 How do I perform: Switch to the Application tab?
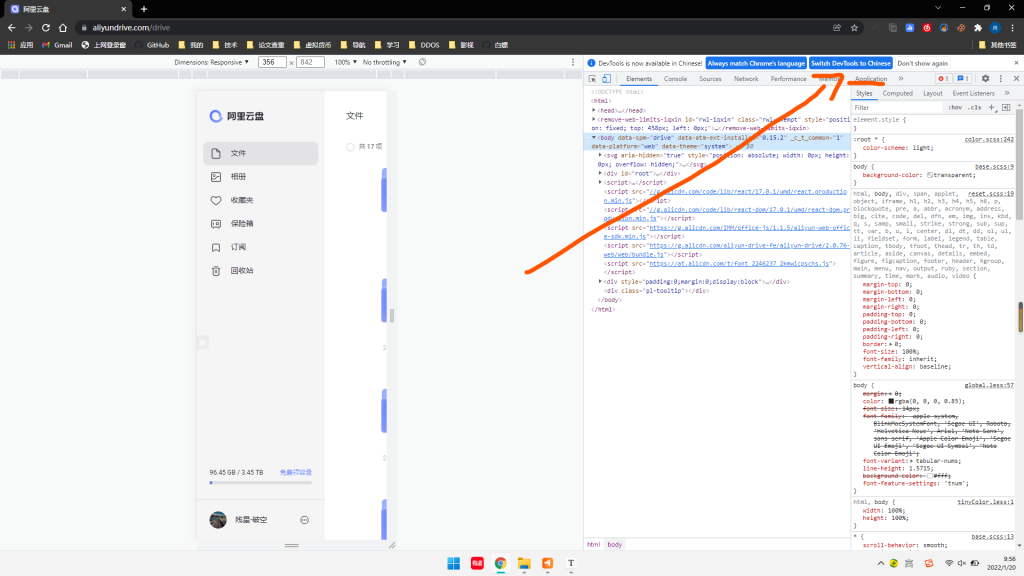(x=871, y=78)
